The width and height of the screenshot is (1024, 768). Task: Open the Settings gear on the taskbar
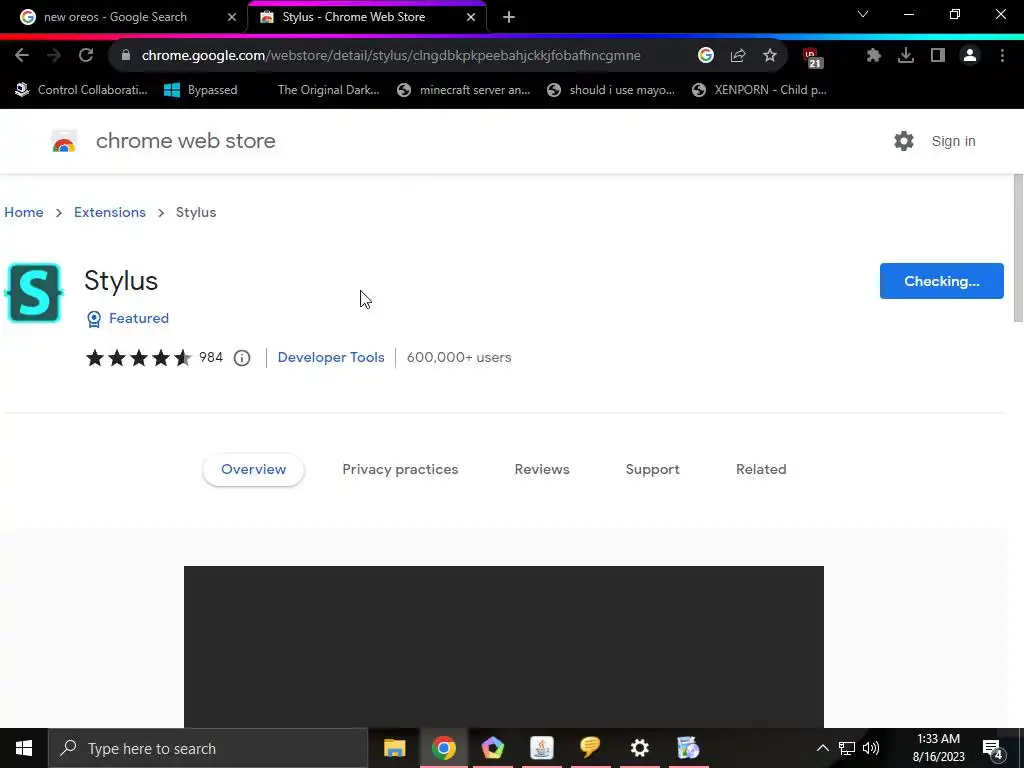tap(639, 748)
